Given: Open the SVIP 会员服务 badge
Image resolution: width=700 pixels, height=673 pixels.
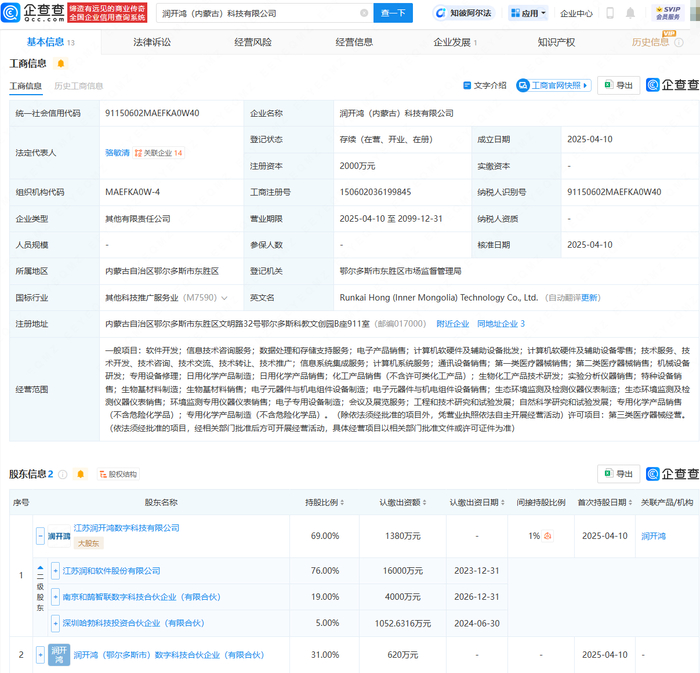Looking at the screenshot, I should [668, 13].
